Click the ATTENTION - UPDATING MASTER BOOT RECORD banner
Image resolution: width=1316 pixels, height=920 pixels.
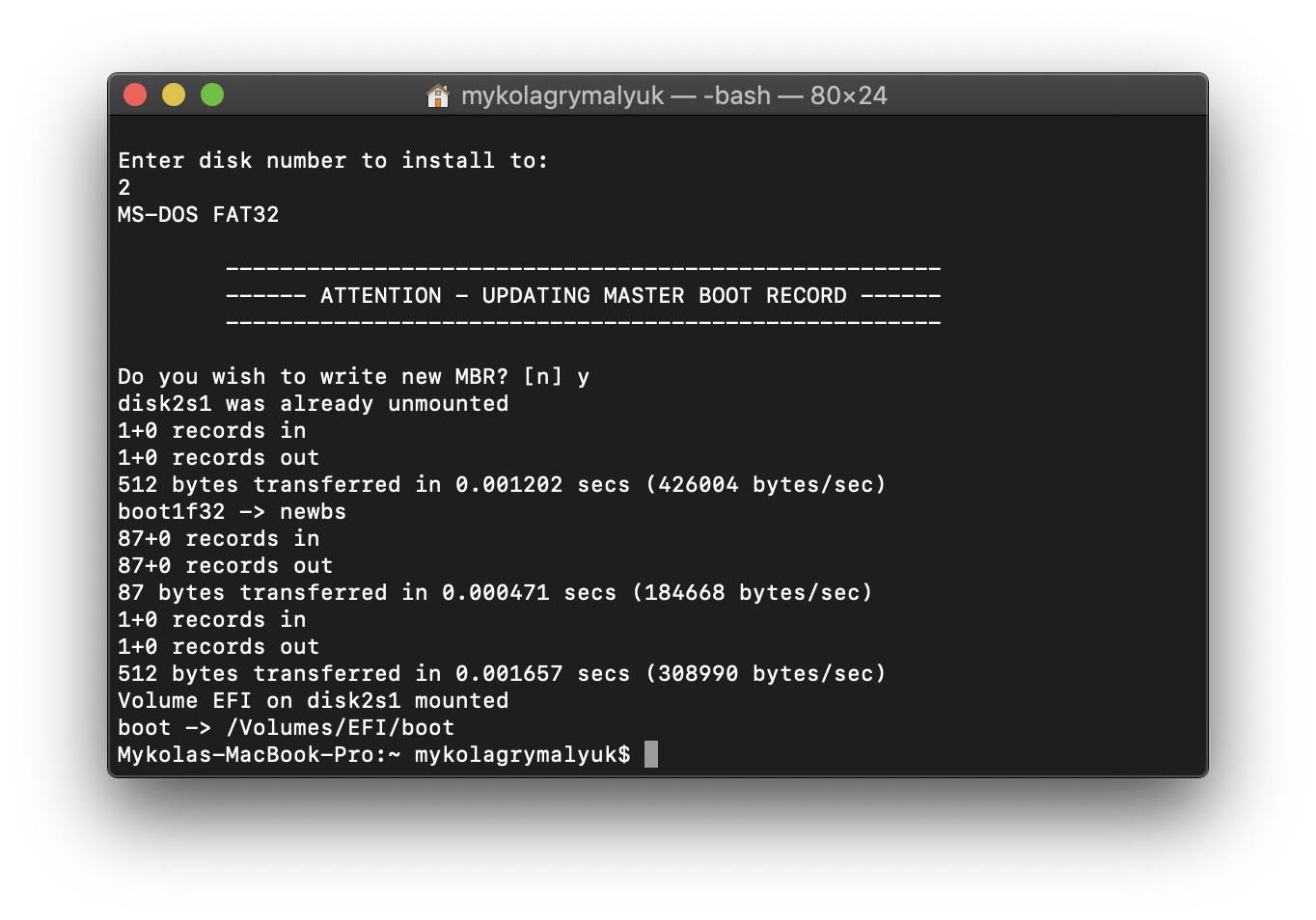tap(583, 295)
